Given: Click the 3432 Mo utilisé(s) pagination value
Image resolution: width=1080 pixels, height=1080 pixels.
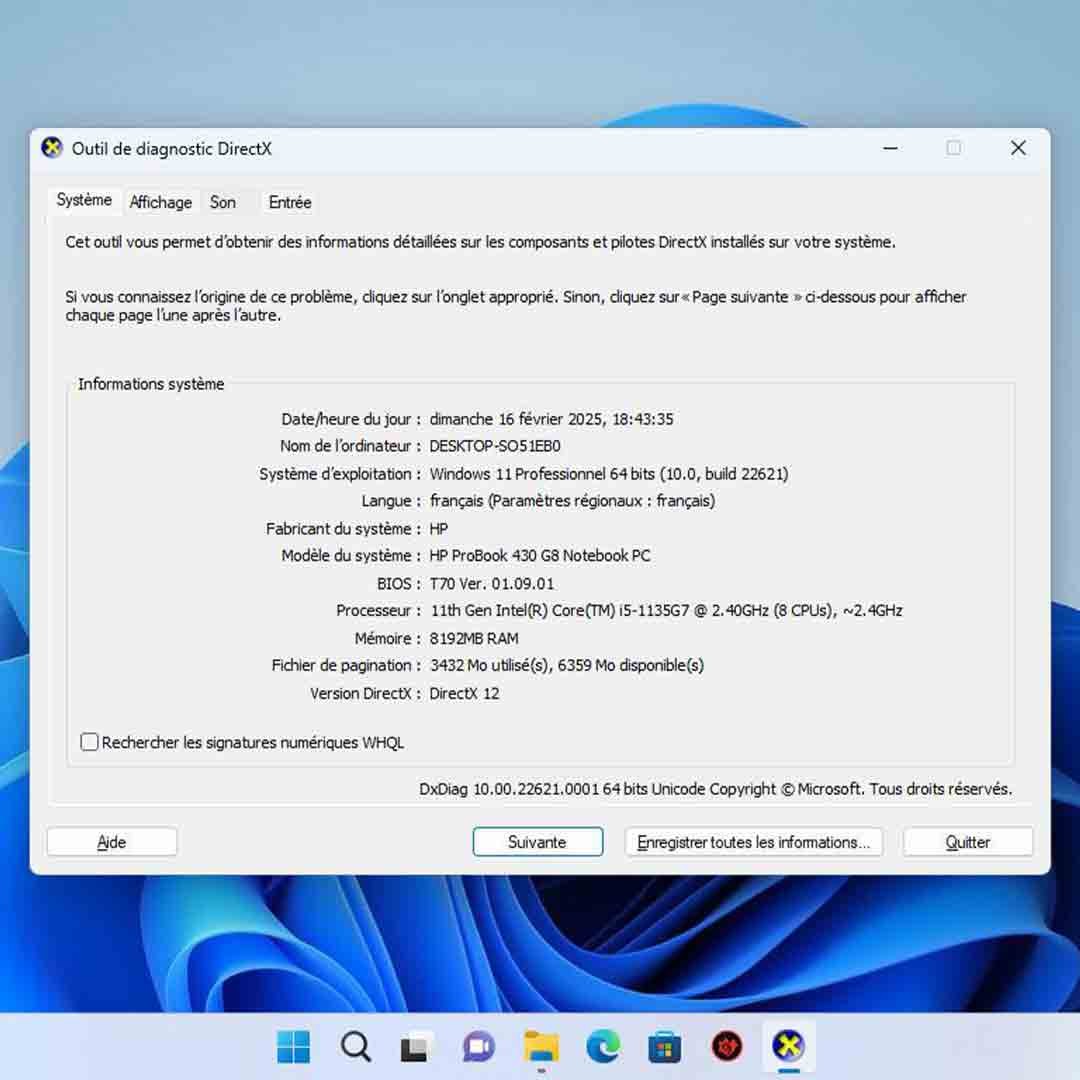Looking at the screenshot, I should click(x=567, y=665).
